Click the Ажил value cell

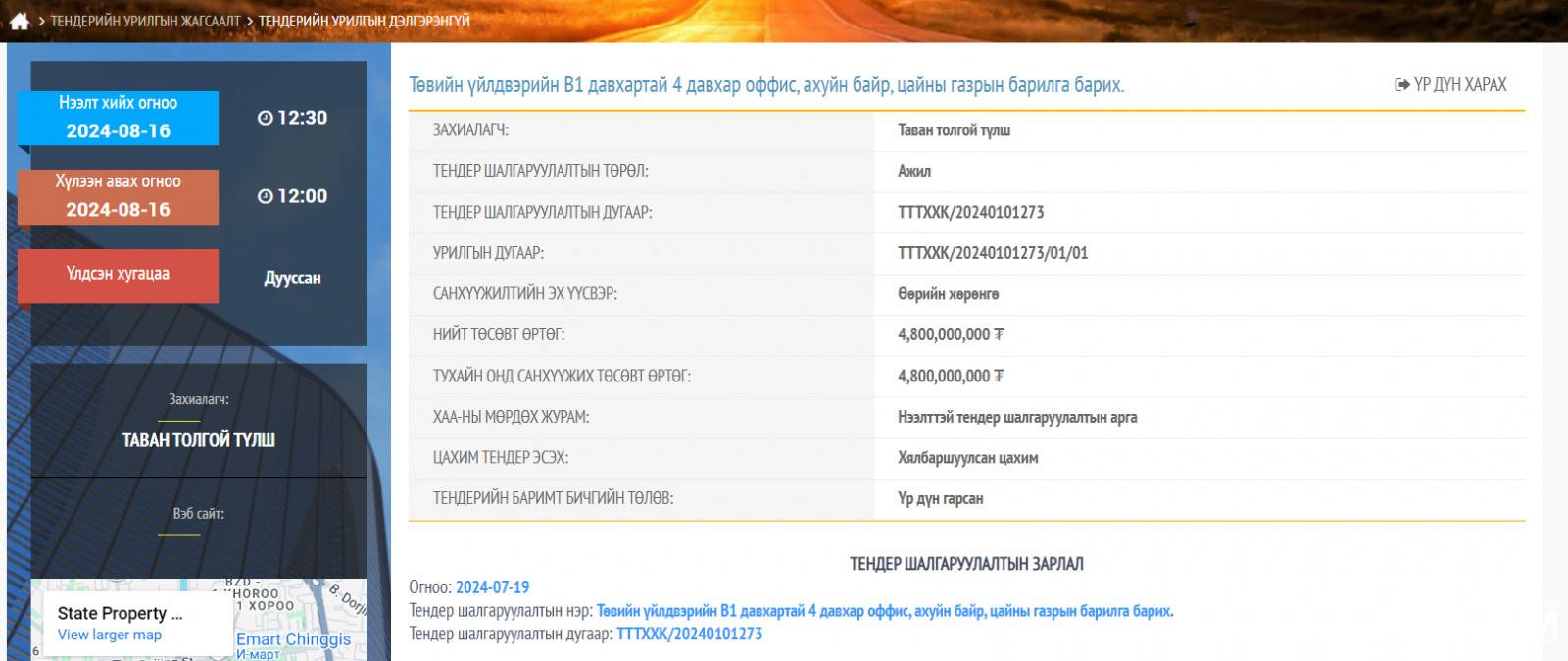[914, 171]
